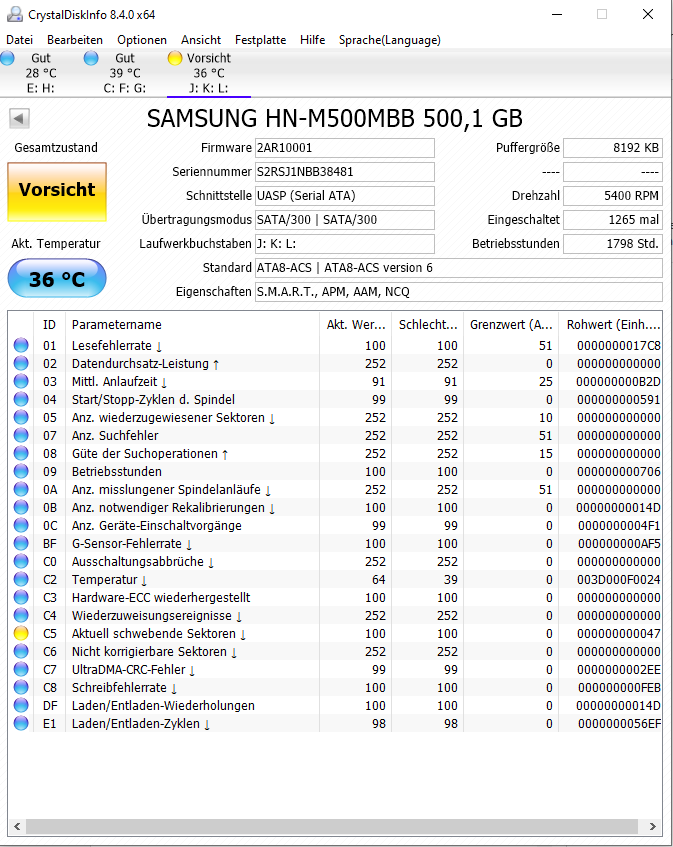Select the yellow status icon for J: K: L: drive
This screenshot has width=673, height=847.
click(175, 58)
